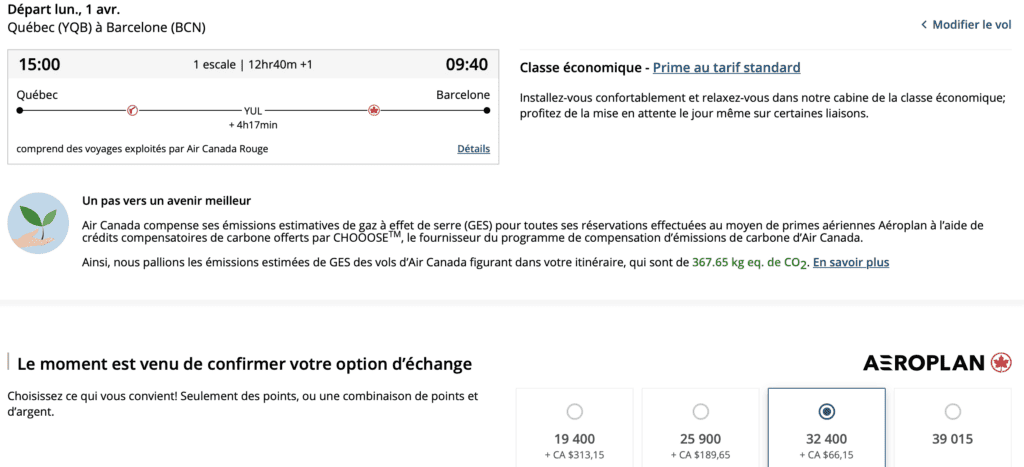Click the + CA $66,15 price label
Image resolution: width=1024 pixels, height=467 pixels.
[x=826, y=457]
